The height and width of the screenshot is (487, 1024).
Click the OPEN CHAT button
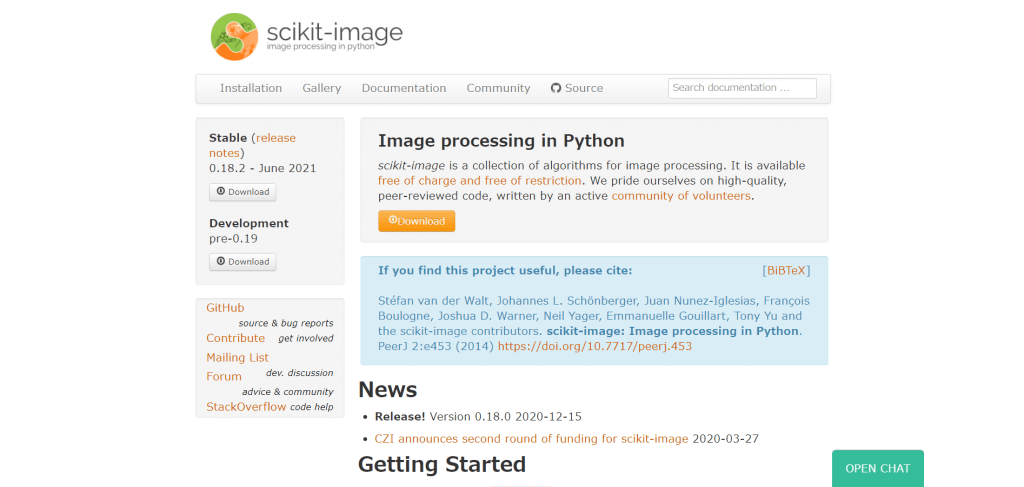click(x=877, y=468)
